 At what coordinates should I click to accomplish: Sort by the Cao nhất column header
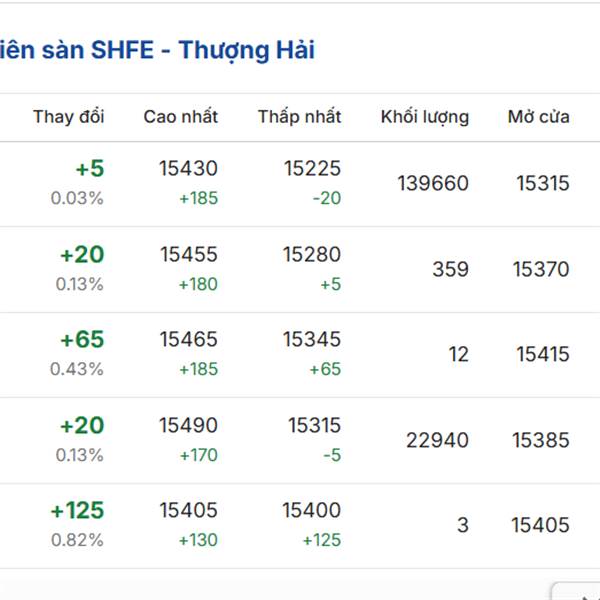pyautogui.click(x=181, y=117)
